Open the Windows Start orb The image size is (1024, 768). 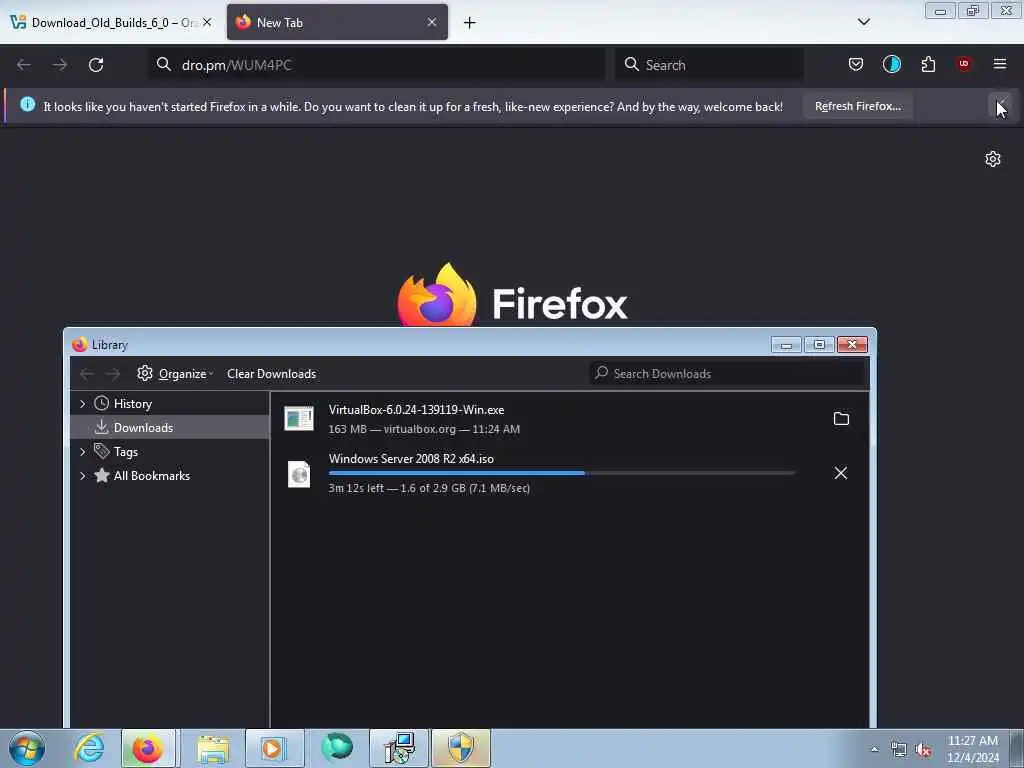click(x=27, y=748)
